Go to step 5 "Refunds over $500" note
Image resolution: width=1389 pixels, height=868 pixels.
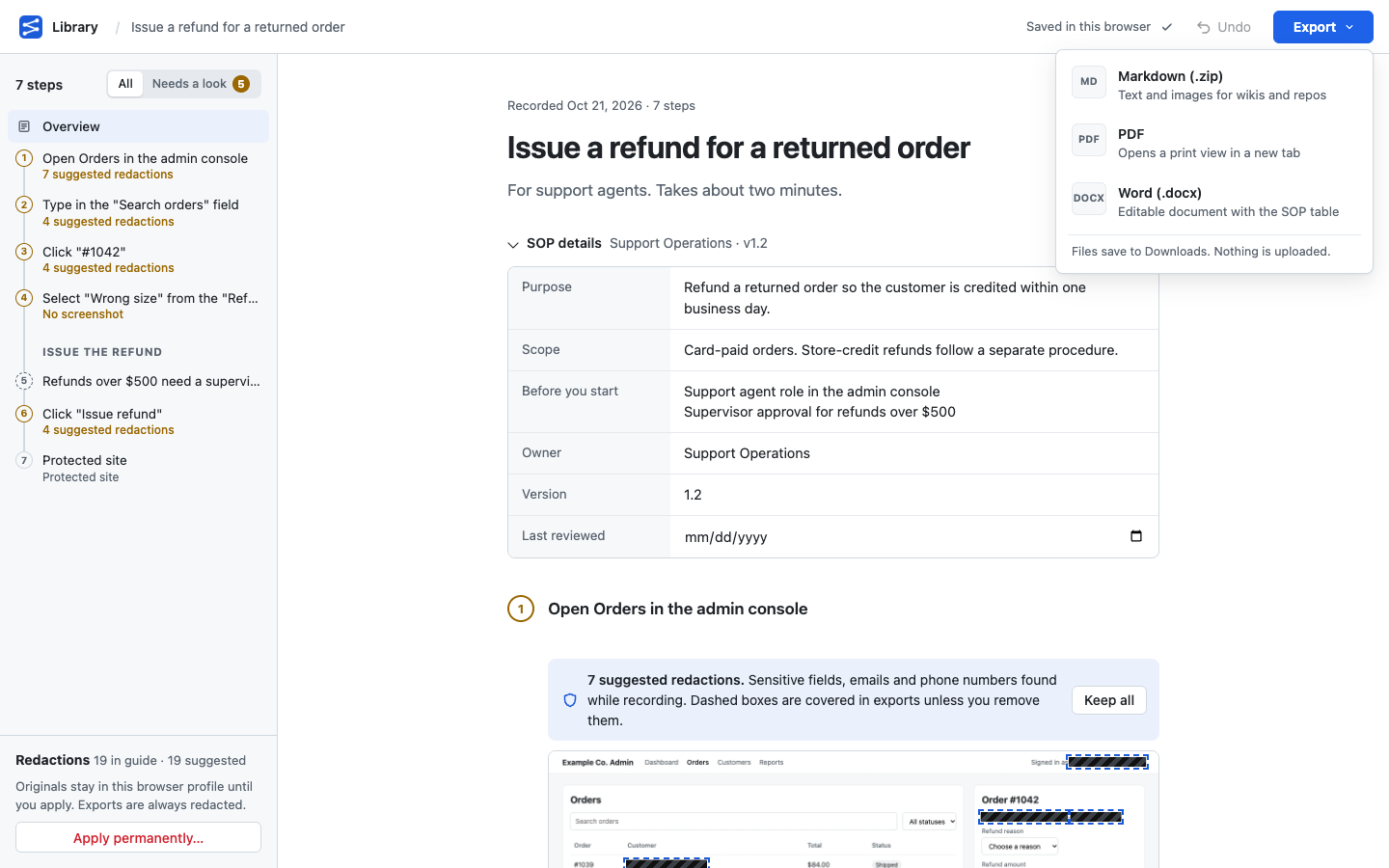coord(138,381)
